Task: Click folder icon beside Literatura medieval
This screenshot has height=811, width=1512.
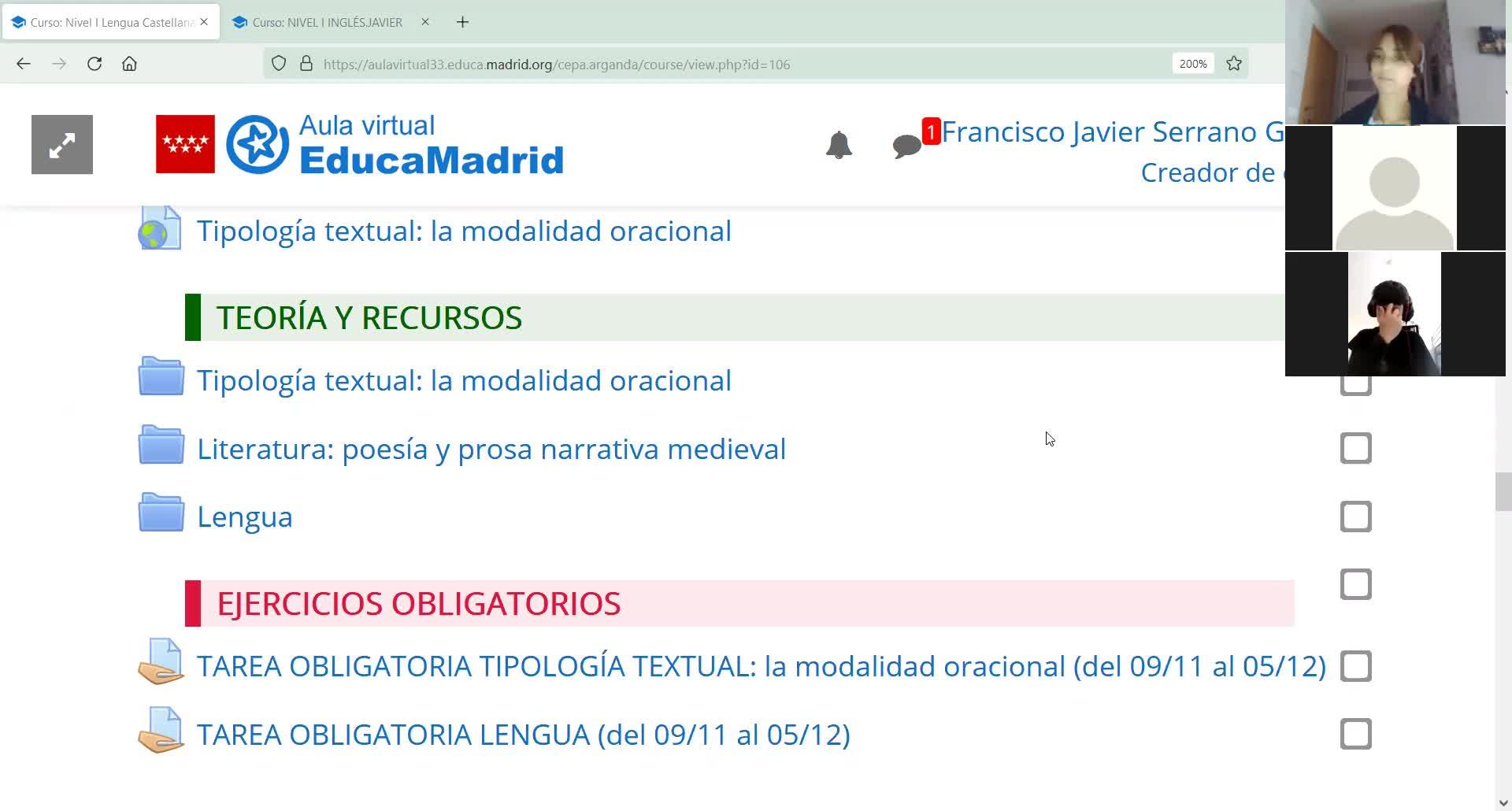Action: (x=161, y=445)
